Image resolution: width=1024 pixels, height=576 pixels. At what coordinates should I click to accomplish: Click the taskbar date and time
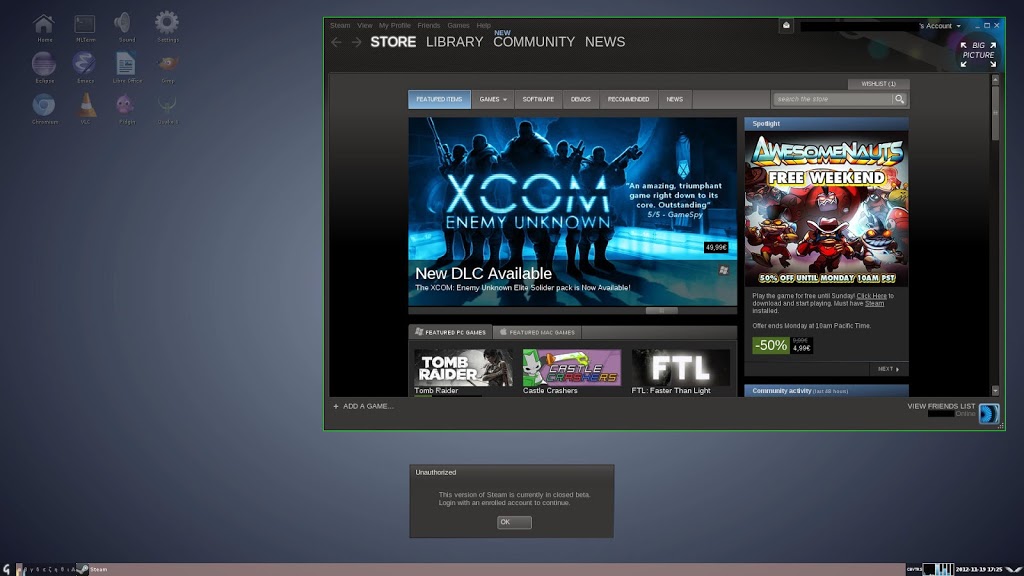click(x=979, y=569)
